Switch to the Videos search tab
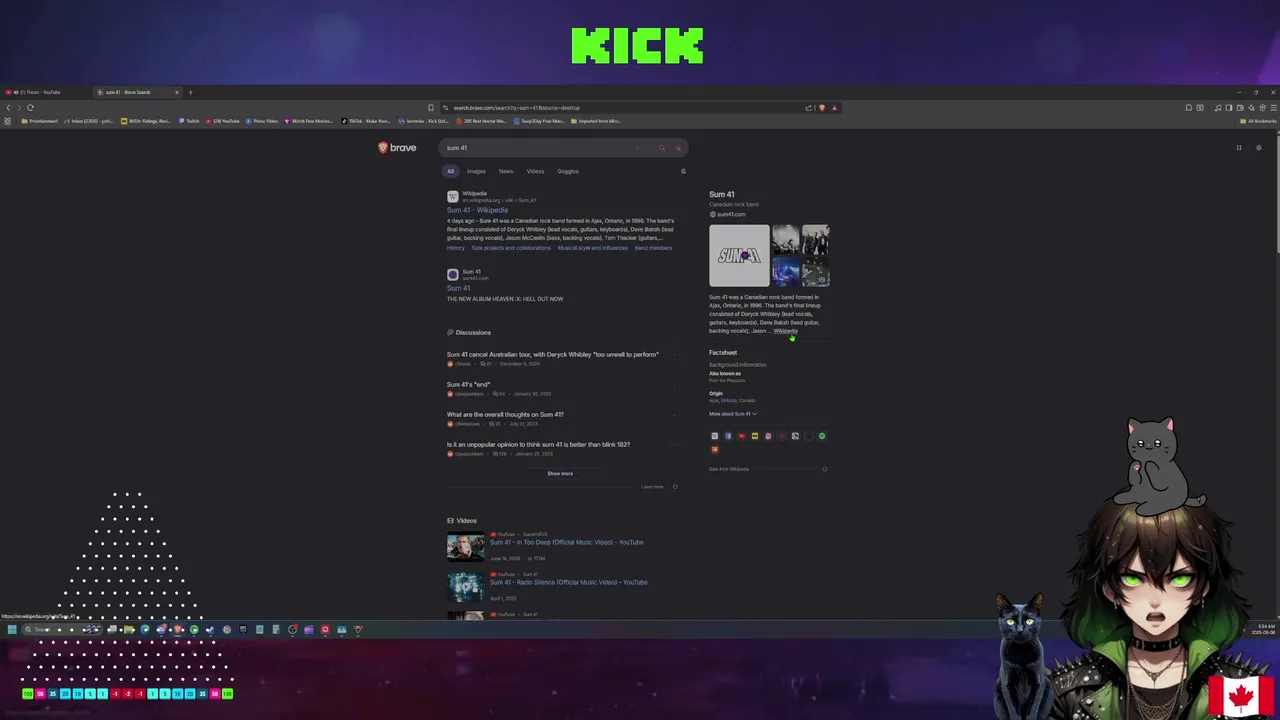 pyautogui.click(x=535, y=171)
